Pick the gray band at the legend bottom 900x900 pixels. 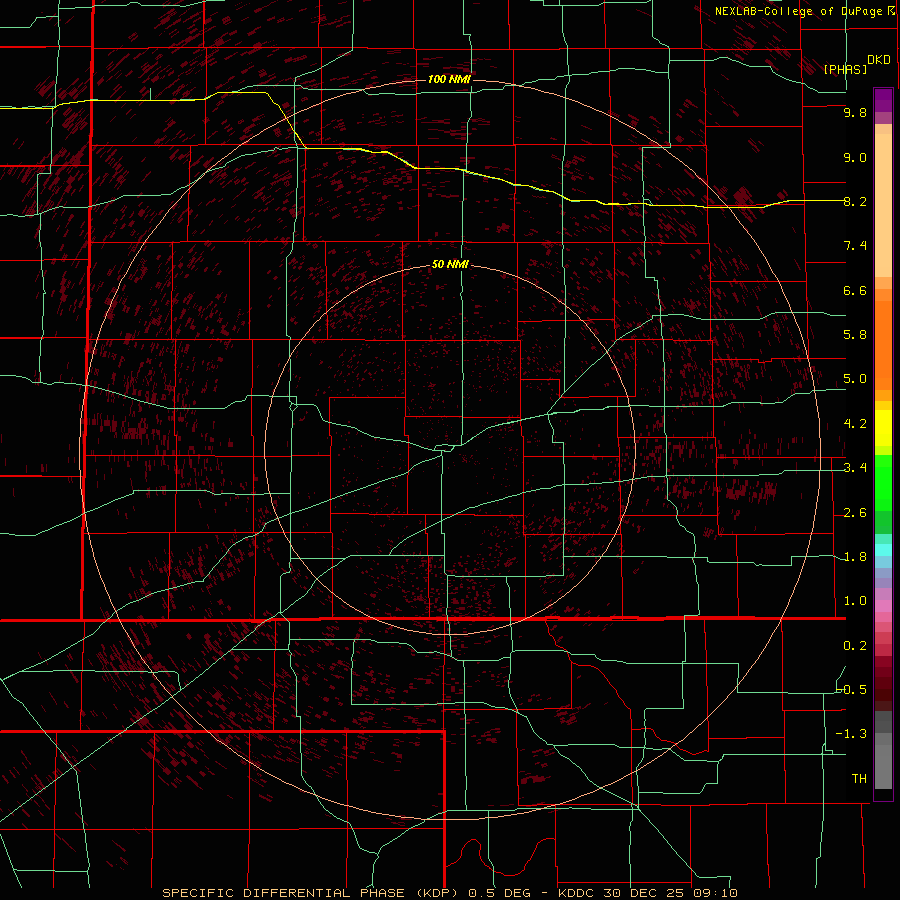pyautogui.click(x=883, y=761)
